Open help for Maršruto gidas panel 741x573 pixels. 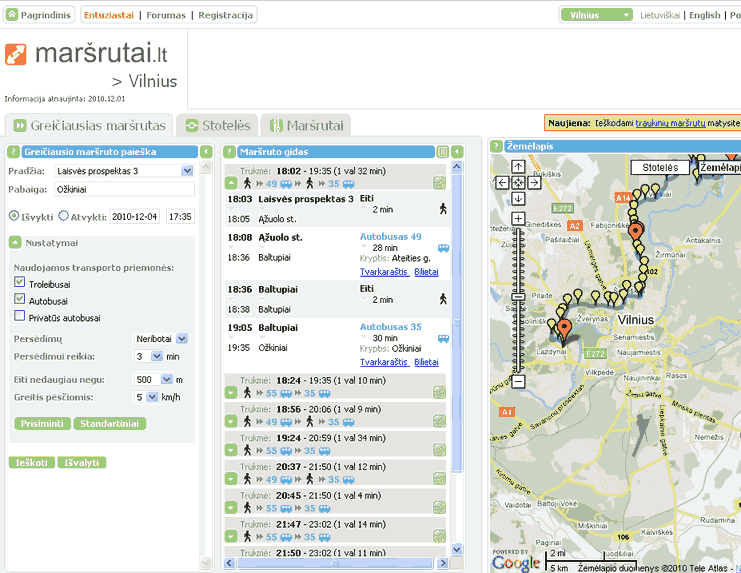coord(229,152)
